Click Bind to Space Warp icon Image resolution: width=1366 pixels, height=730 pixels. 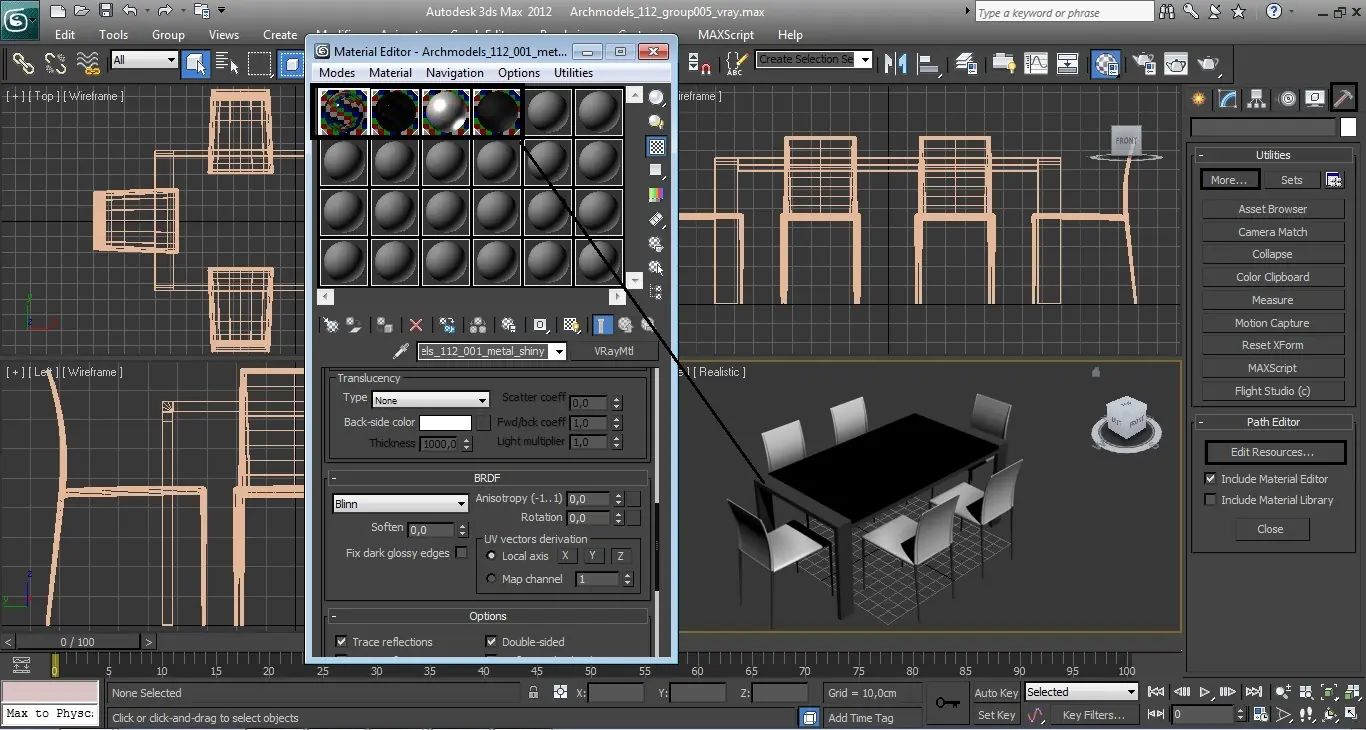[88, 64]
